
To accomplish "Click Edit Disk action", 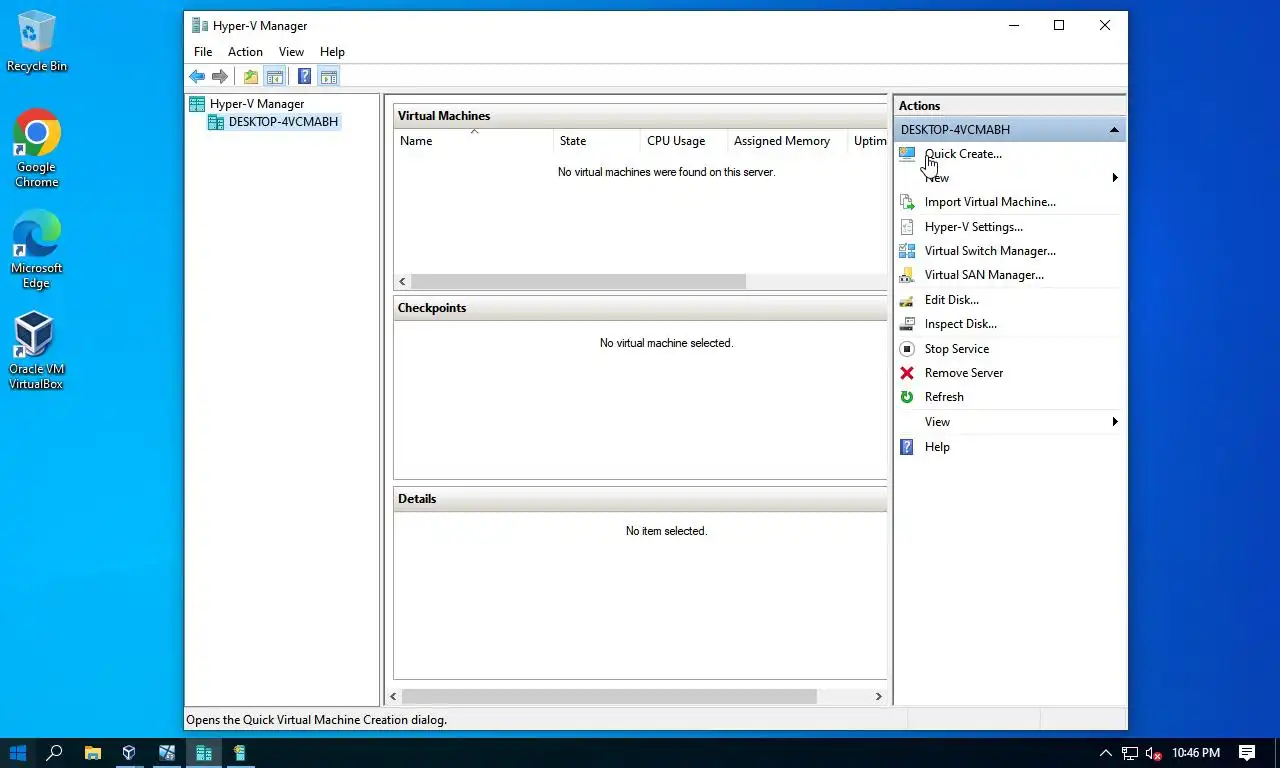I will point(952,300).
